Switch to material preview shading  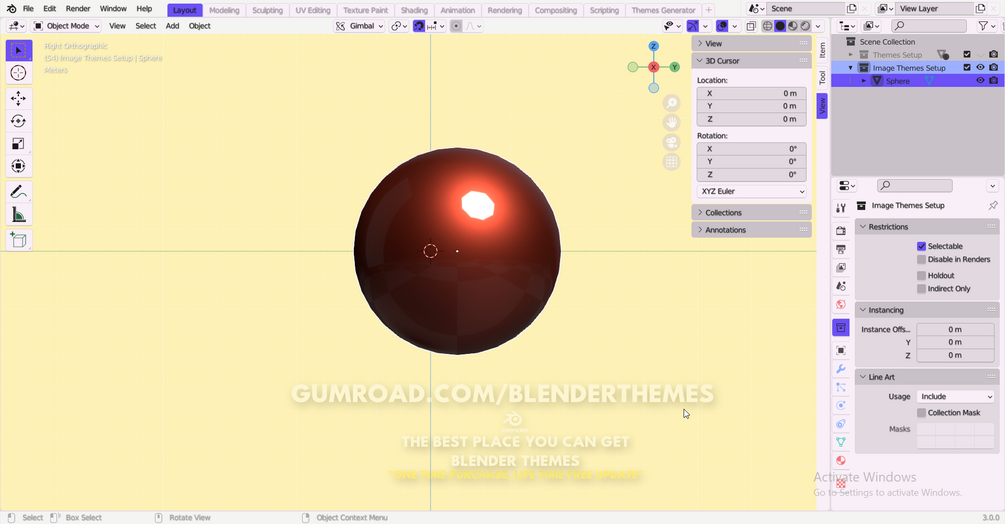[793, 26]
